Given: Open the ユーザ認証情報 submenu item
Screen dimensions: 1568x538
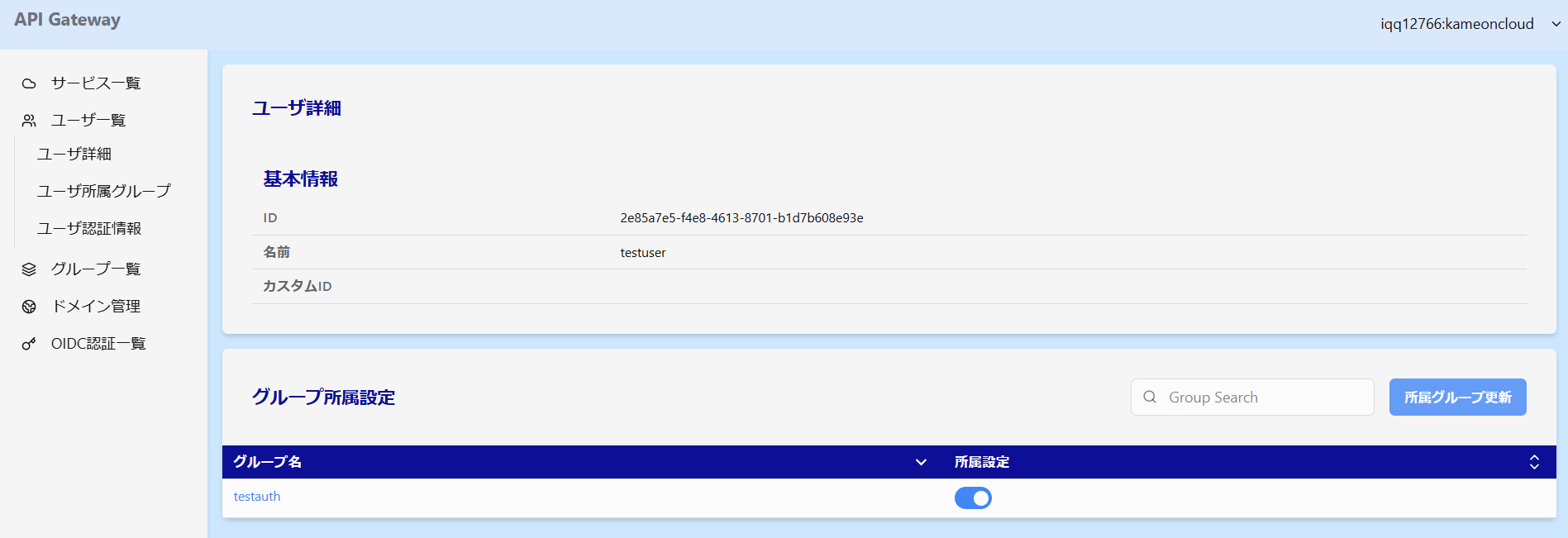Looking at the screenshot, I should pyautogui.click(x=89, y=228).
